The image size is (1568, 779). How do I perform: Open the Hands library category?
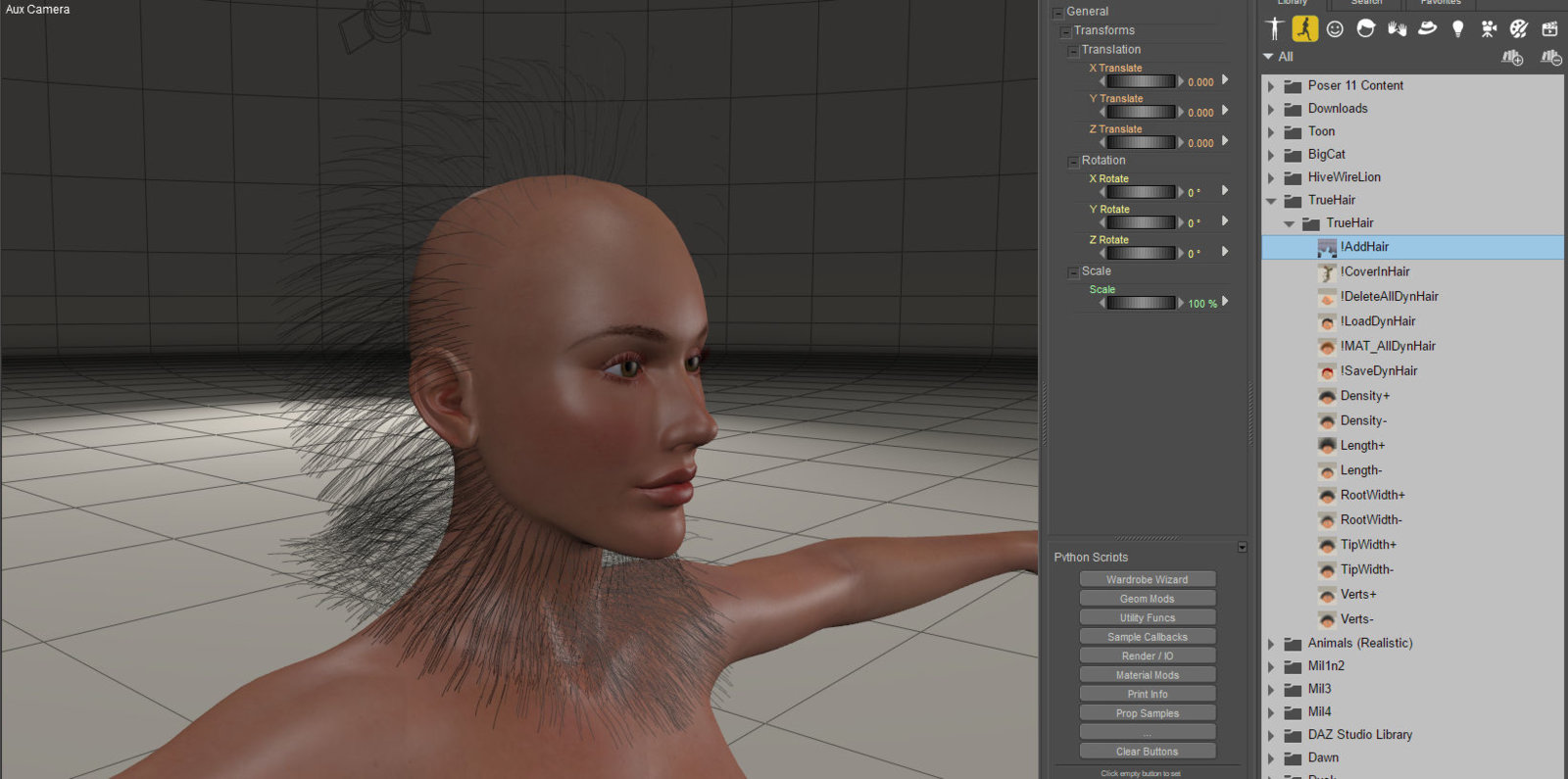pyautogui.click(x=1396, y=29)
